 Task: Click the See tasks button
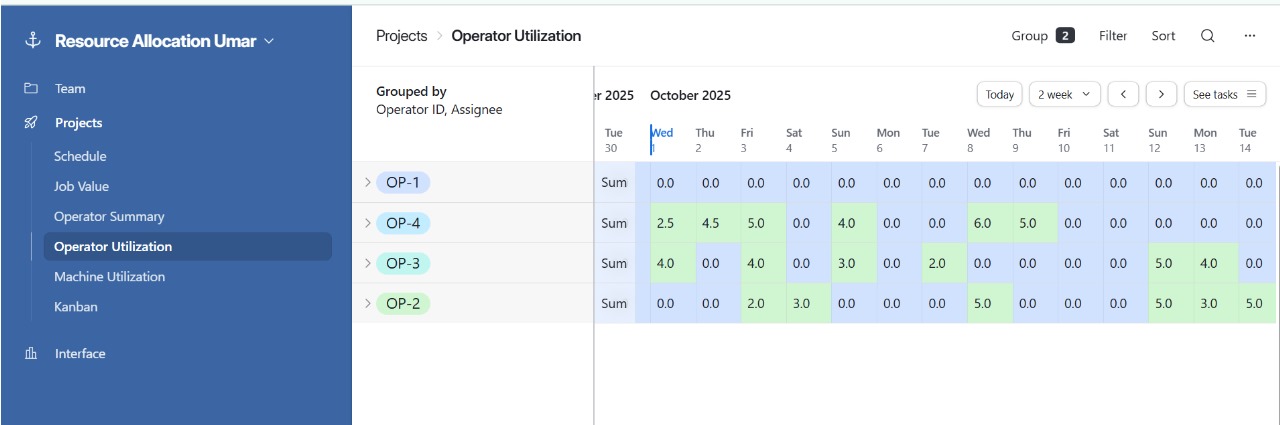pos(1224,95)
